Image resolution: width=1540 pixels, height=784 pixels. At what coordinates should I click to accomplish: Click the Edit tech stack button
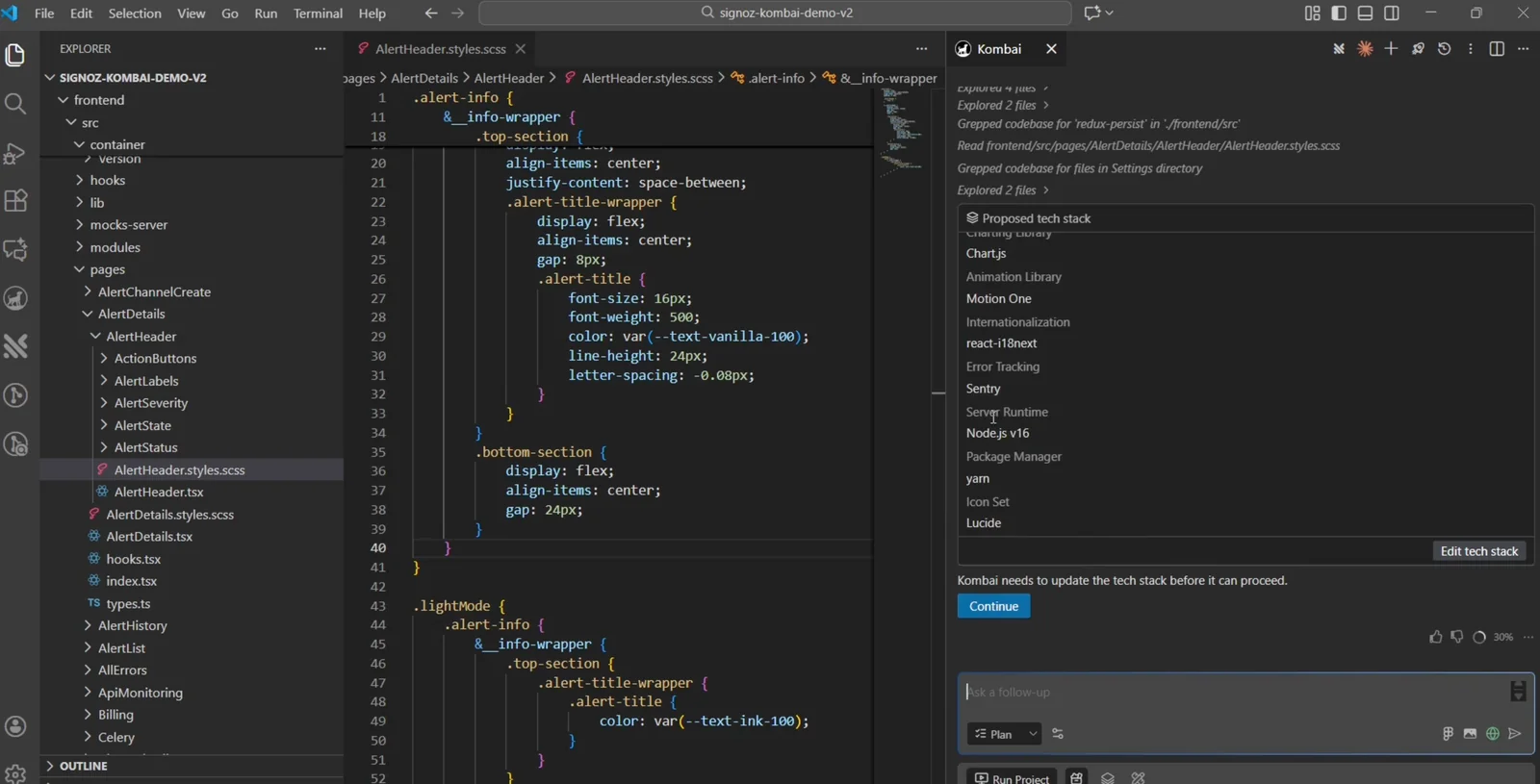pos(1478,551)
